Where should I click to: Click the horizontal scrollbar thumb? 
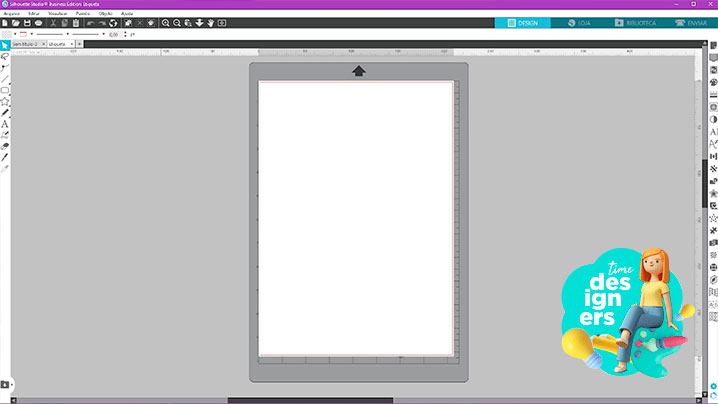click(x=310, y=400)
